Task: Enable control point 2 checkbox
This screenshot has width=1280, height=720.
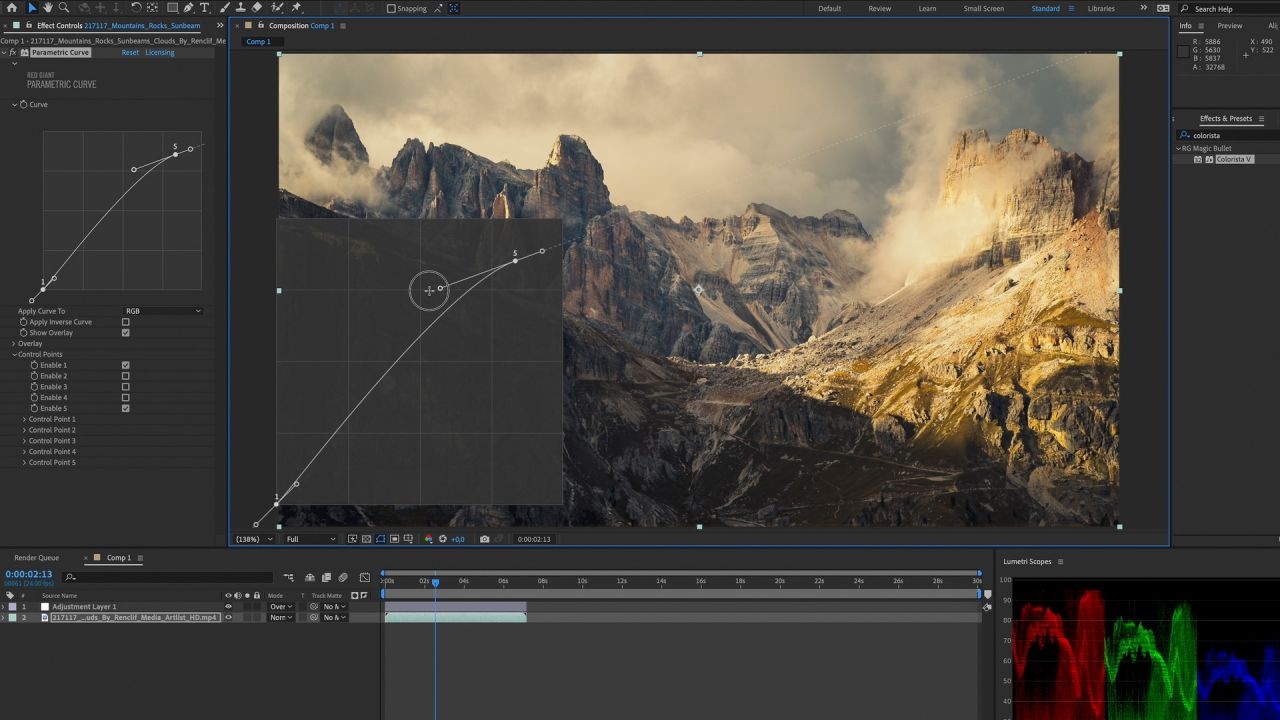Action: [125, 376]
